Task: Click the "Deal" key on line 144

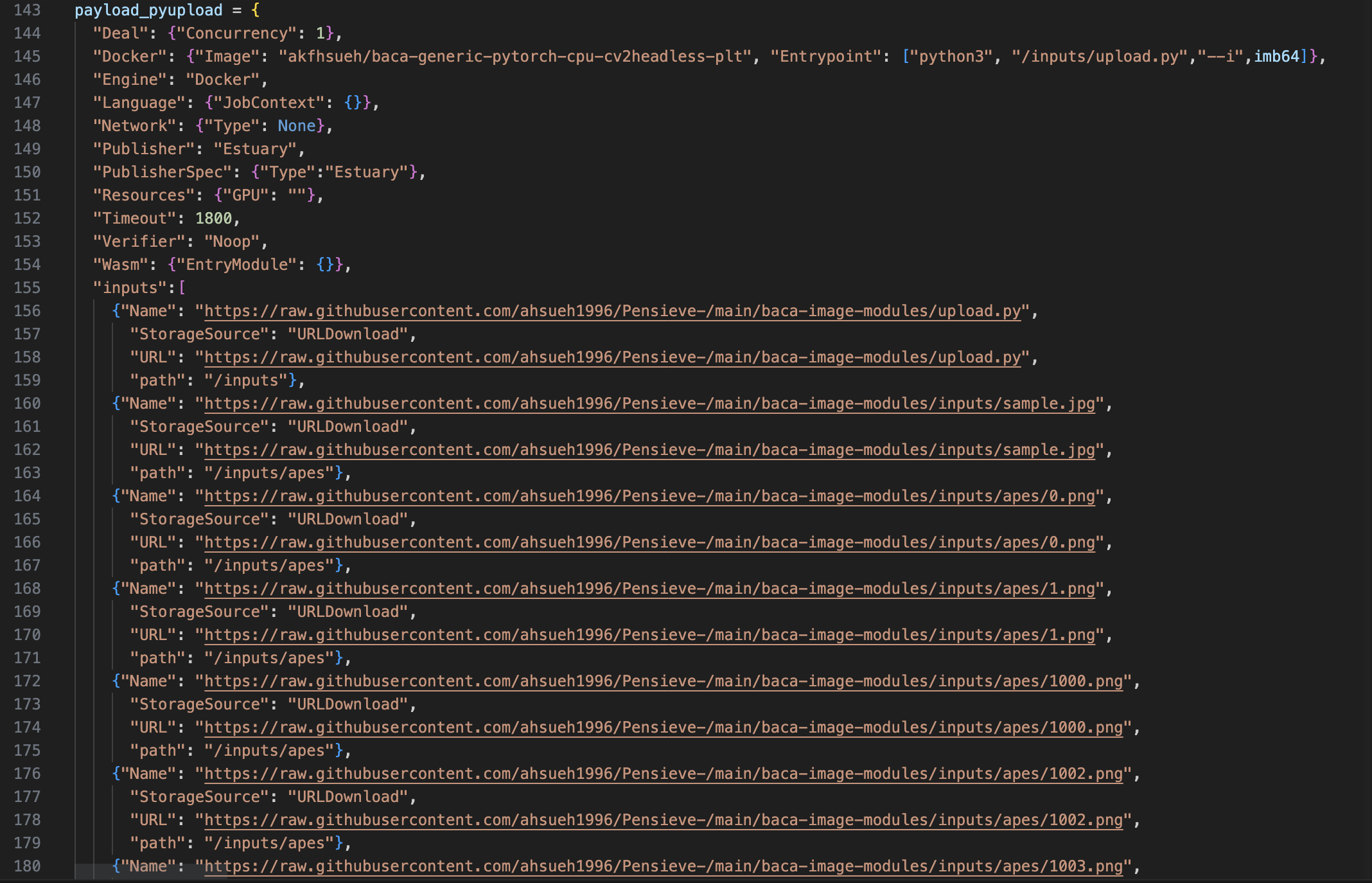Action: pos(121,33)
